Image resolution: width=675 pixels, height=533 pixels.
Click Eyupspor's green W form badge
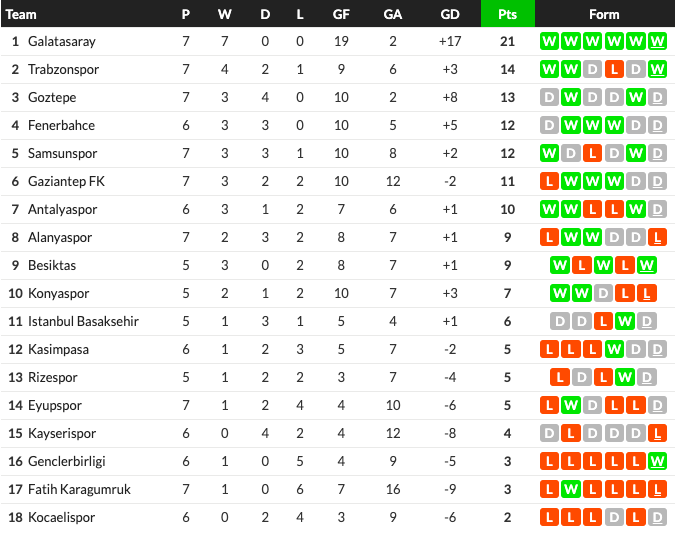tap(571, 405)
